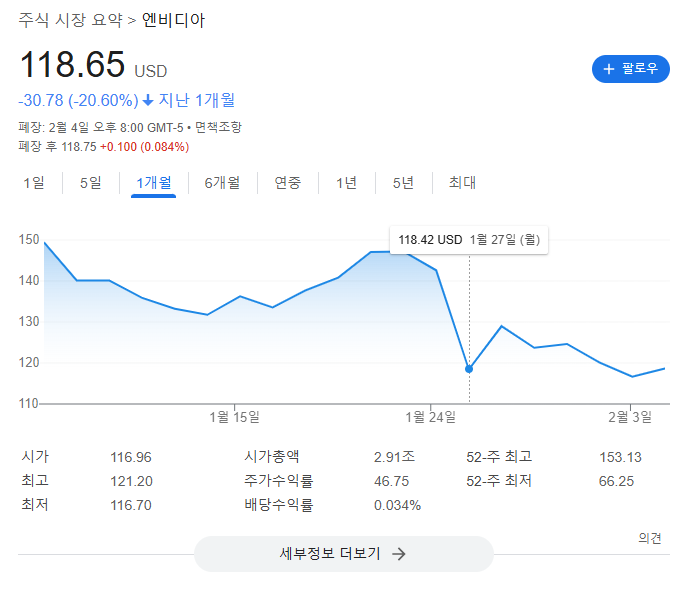
Task: Select the 5일 time range tab
Action: click(91, 183)
